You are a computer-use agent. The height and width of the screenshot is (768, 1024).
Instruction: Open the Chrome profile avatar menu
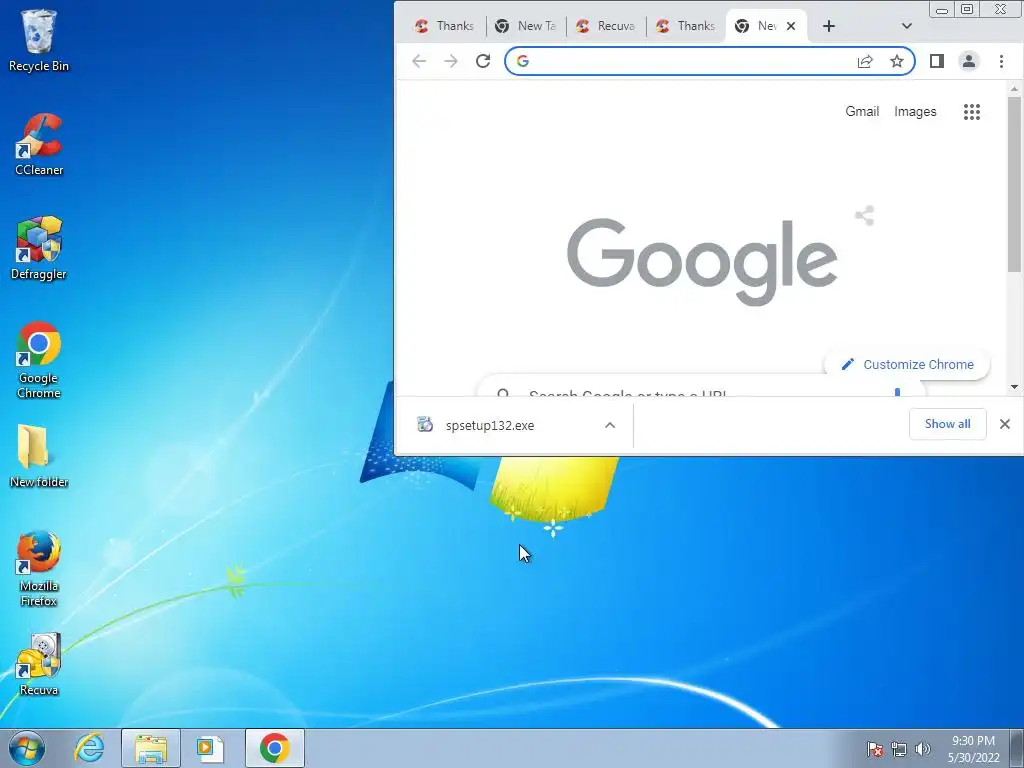(968, 61)
